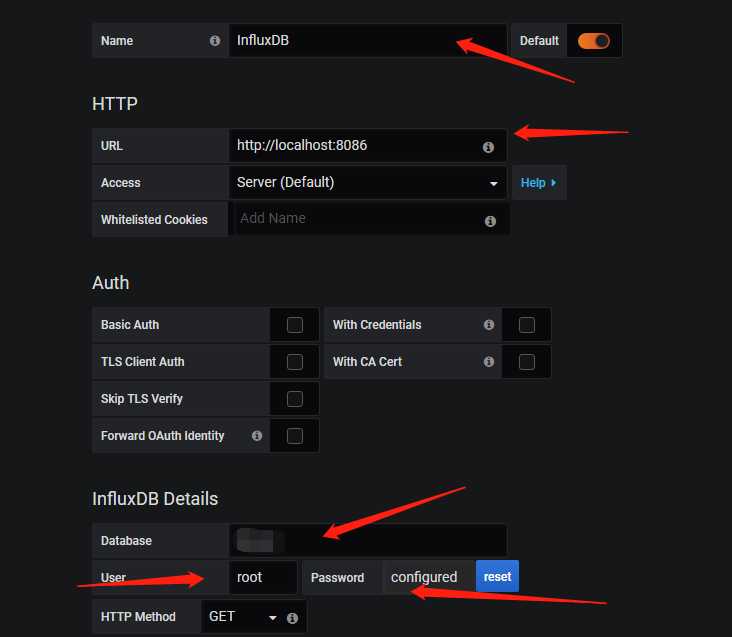Select the Database label
732x637 pixels.
(x=126, y=540)
